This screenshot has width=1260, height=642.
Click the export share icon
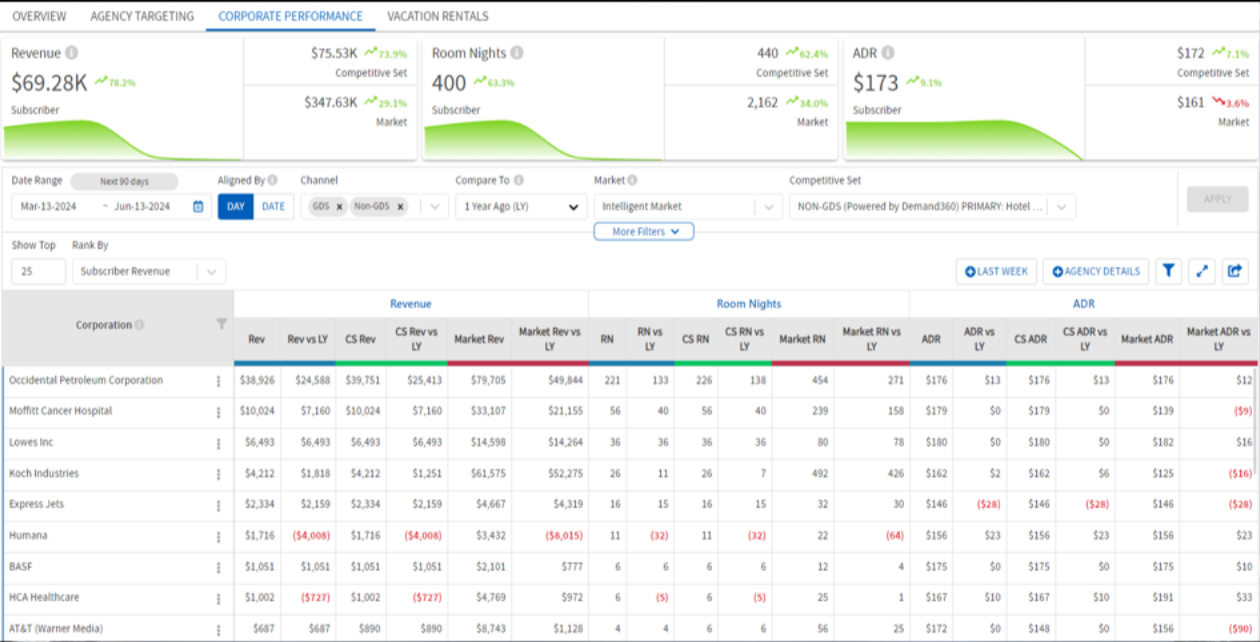point(1235,271)
